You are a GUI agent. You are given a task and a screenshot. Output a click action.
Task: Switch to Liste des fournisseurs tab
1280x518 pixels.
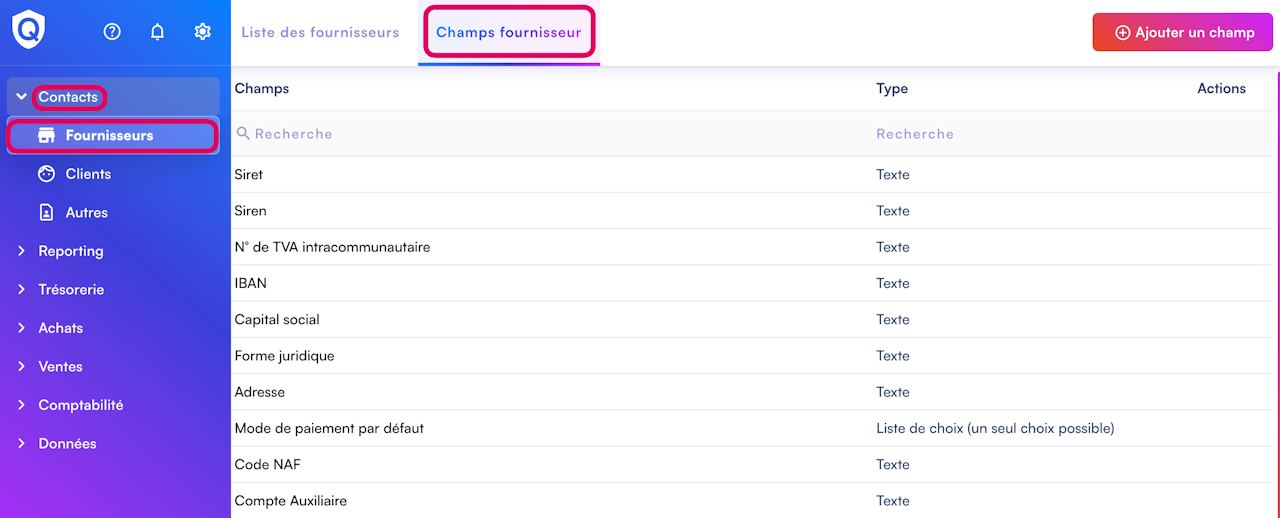pos(320,32)
